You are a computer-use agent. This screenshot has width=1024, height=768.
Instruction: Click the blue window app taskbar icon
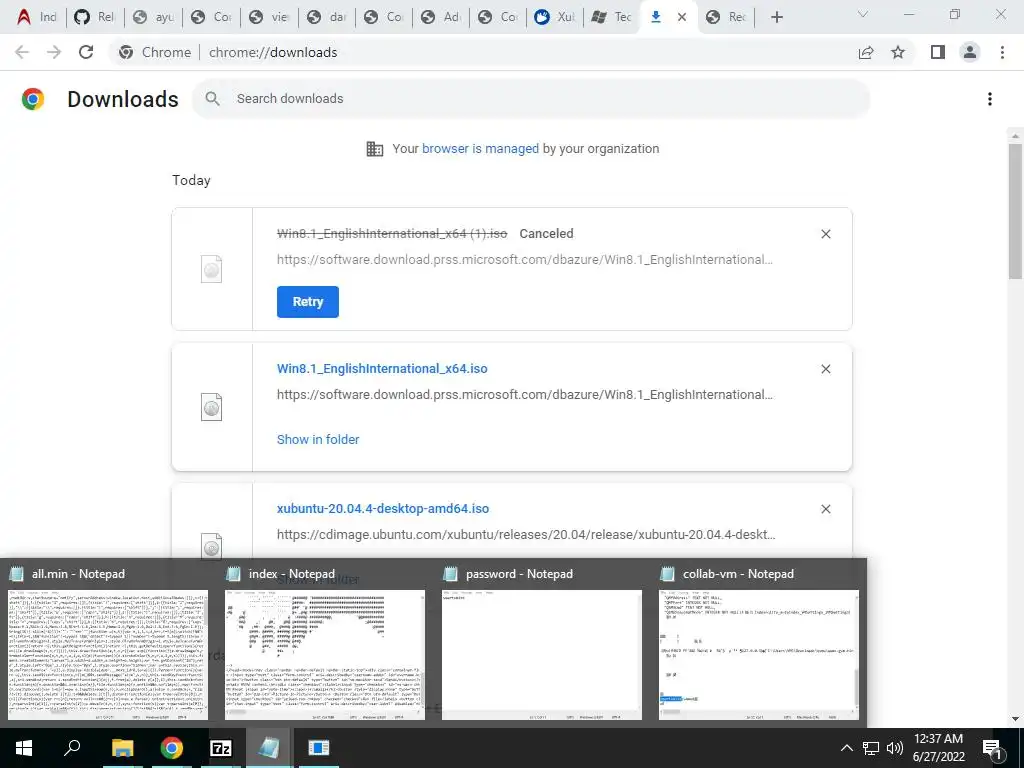pyautogui.click(x=319, y=748)
